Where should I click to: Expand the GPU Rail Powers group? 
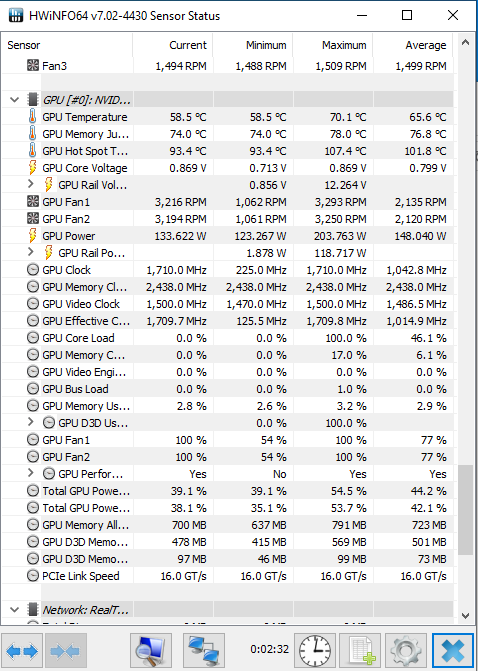pos(30,252)
